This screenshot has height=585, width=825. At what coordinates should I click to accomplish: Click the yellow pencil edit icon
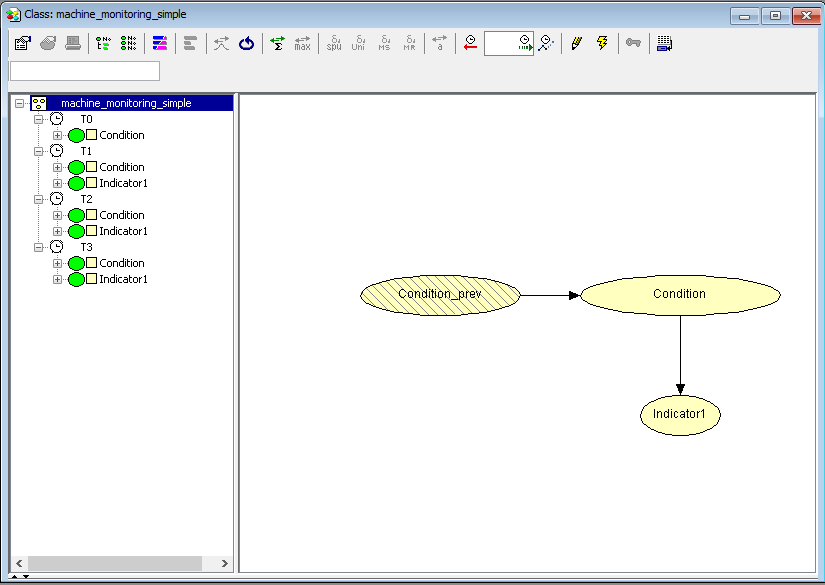point(576,43)
